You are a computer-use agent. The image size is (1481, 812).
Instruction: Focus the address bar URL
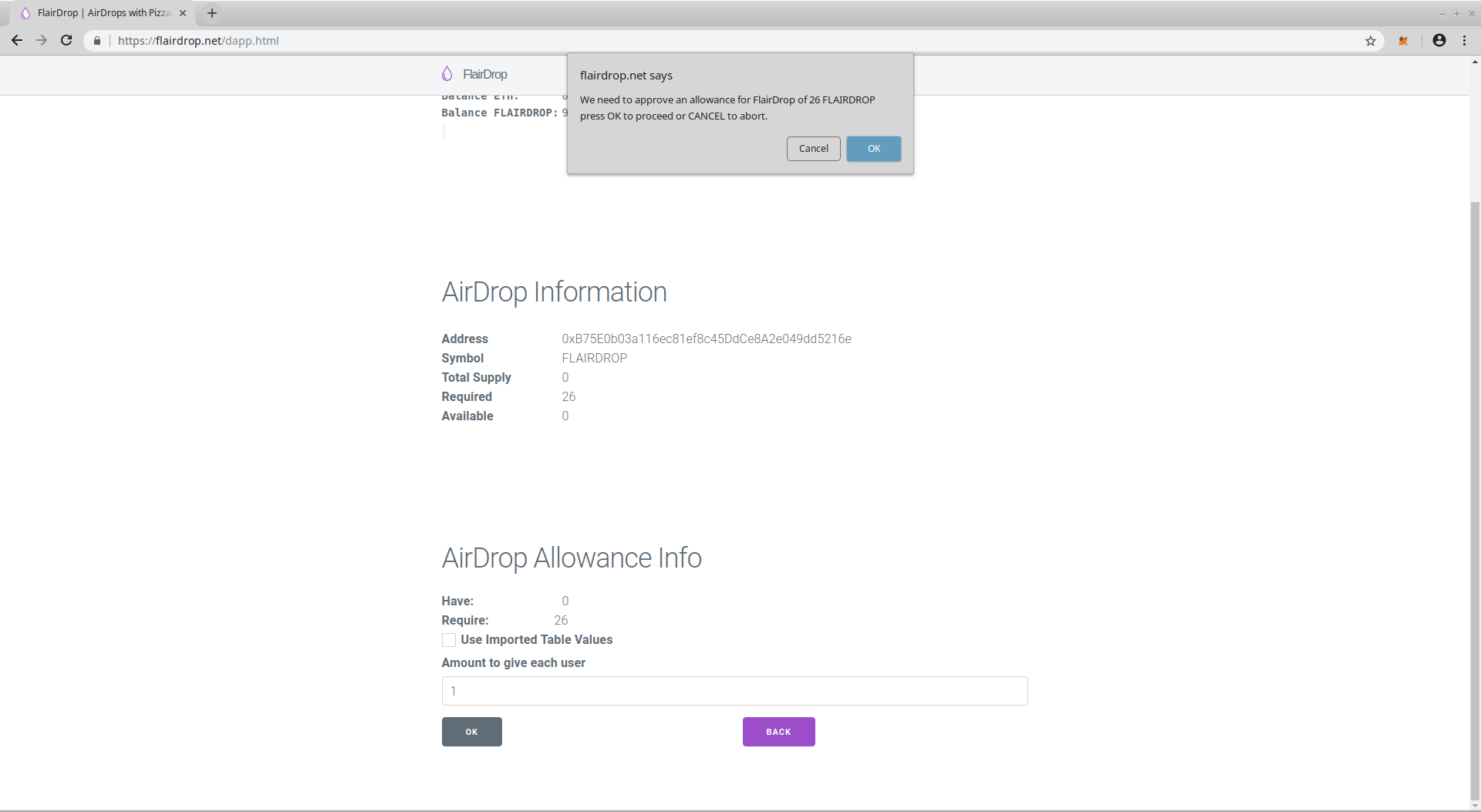click(198, 41)
